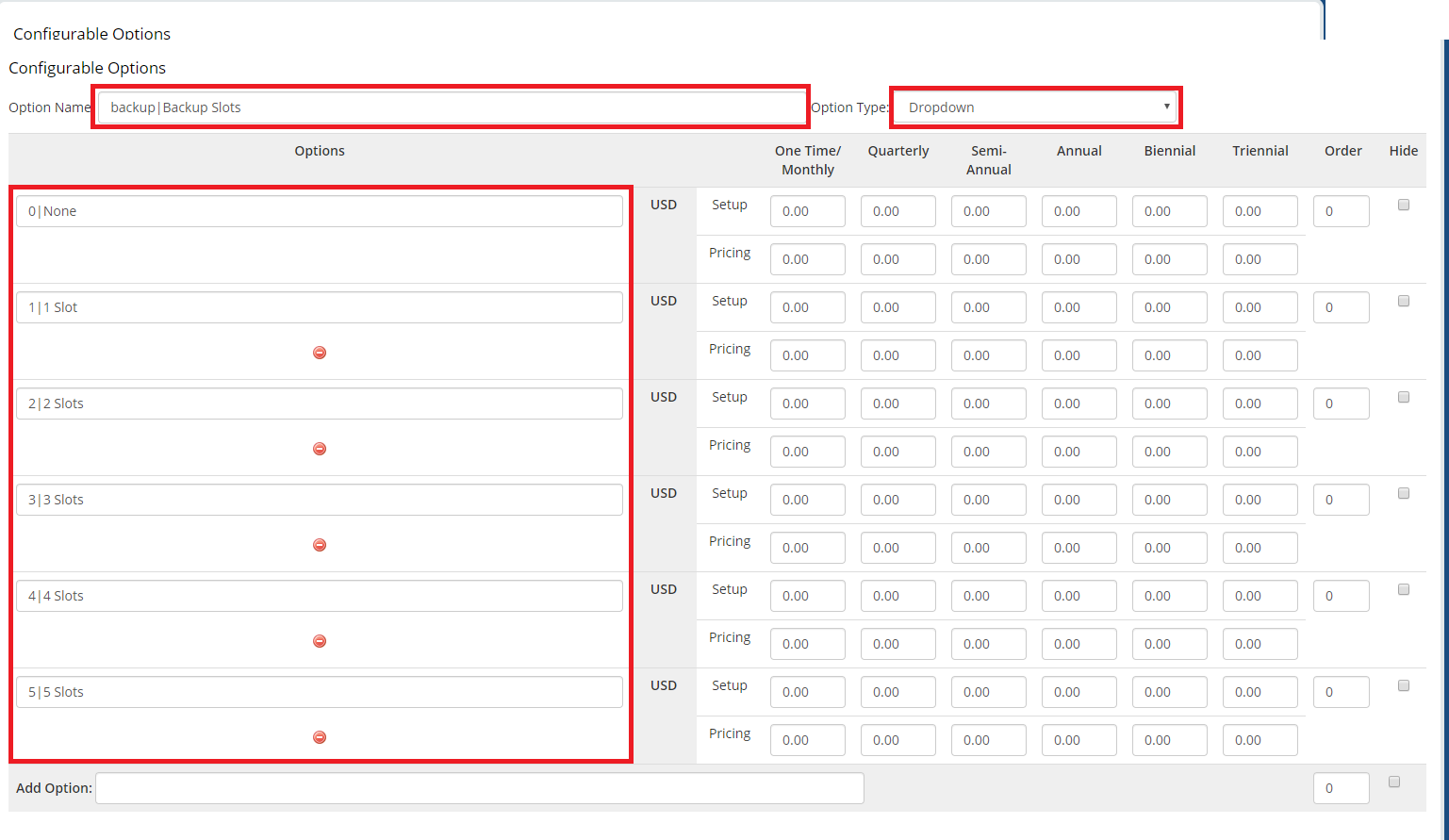The height and width of the screenshot is (840, 1449).
Task: Tick Hide checkbox for '5|5 Slots' option
Action: 1404,685
